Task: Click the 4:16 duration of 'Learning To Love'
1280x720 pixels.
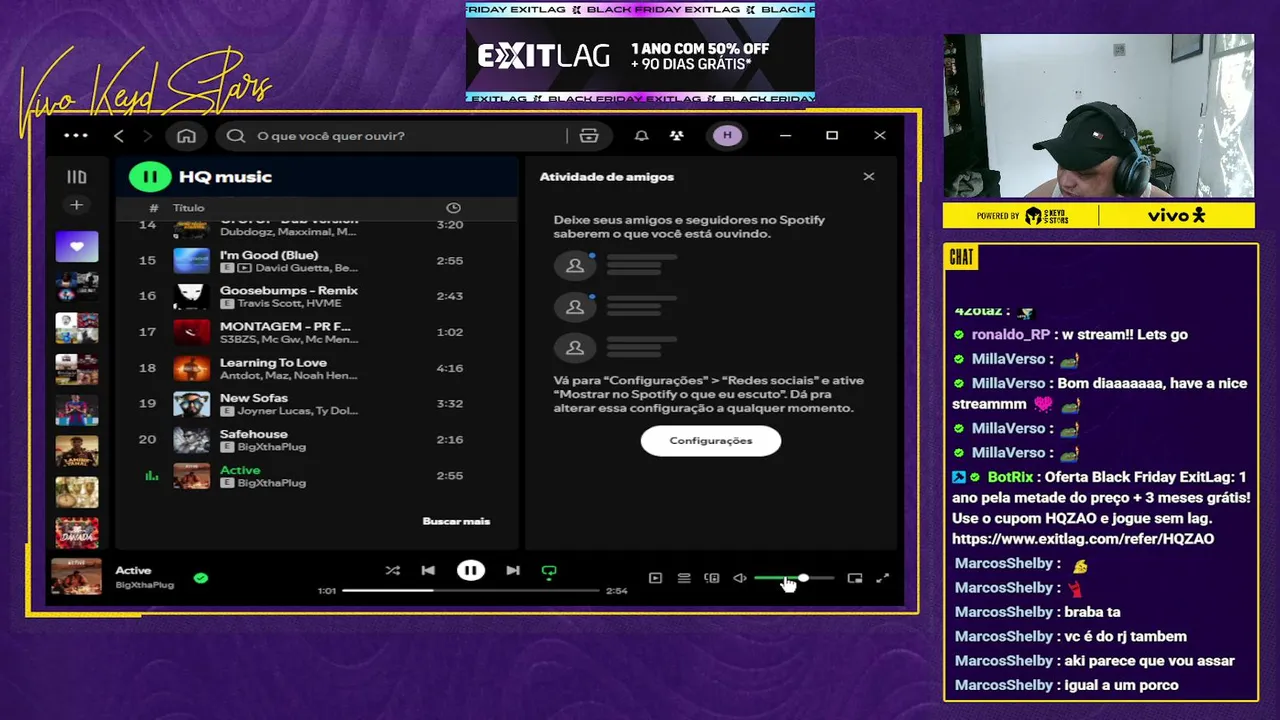Action: point(450,369)
